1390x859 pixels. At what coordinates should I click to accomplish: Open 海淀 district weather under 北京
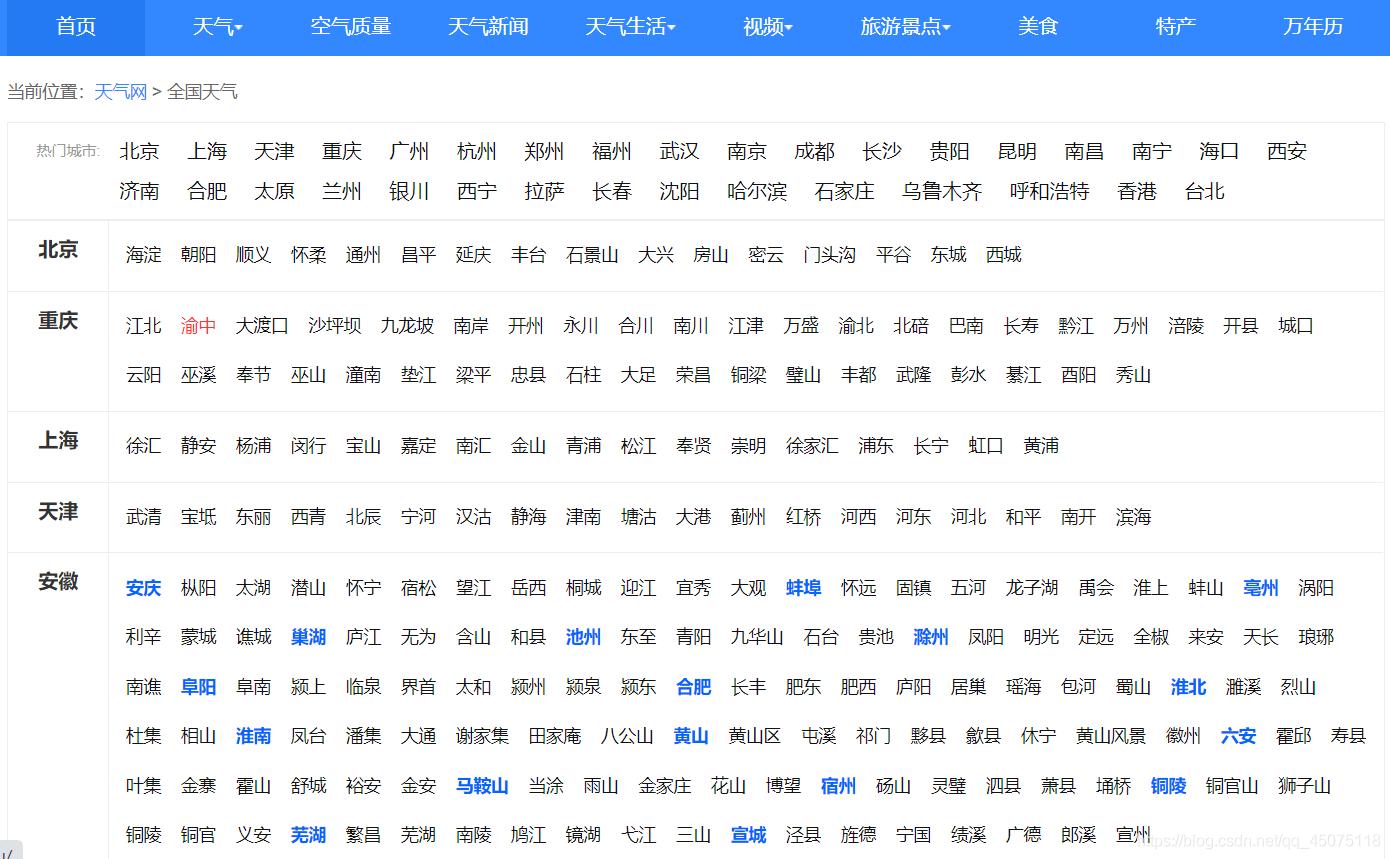(x=143, y=255)
